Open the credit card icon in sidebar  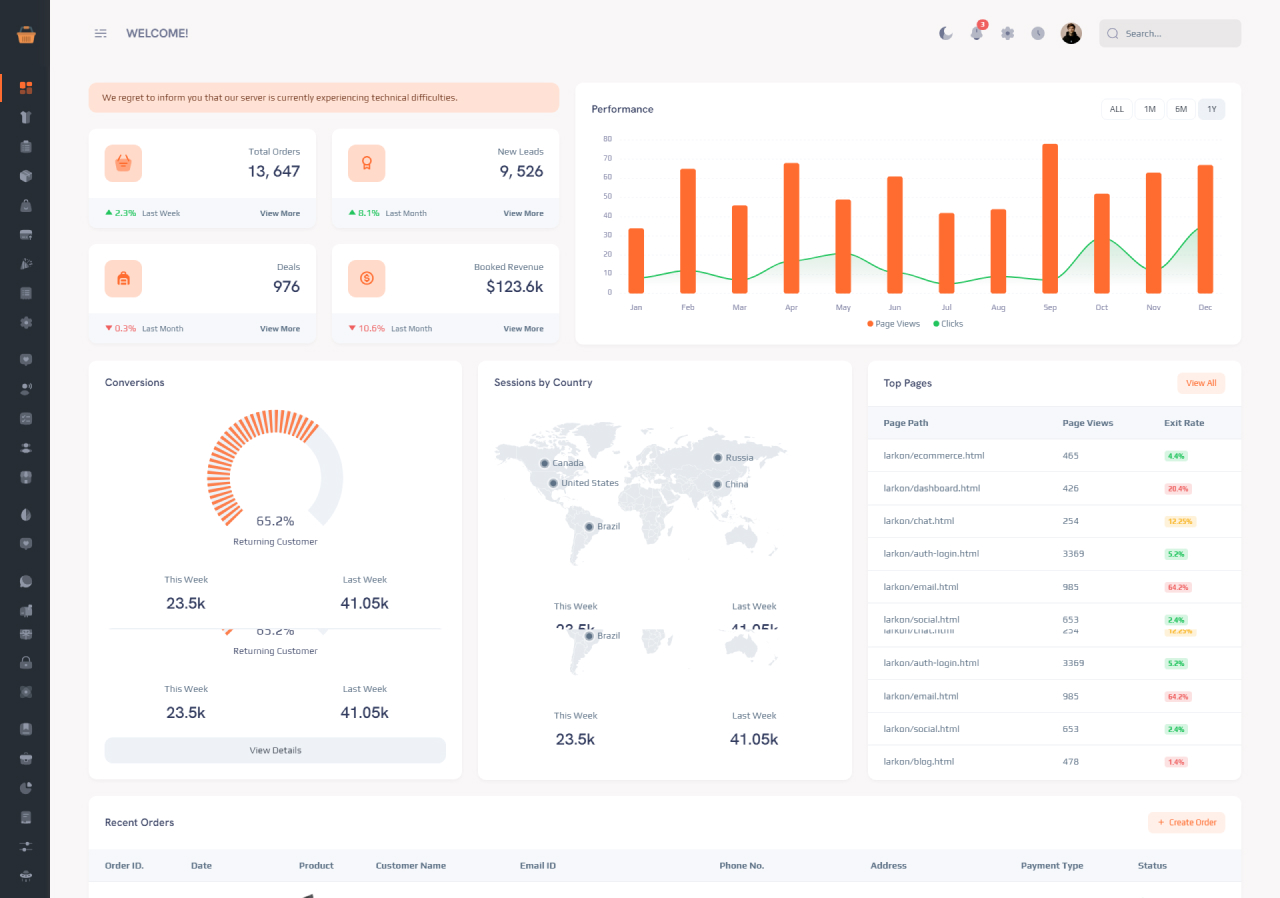(26, 235)
